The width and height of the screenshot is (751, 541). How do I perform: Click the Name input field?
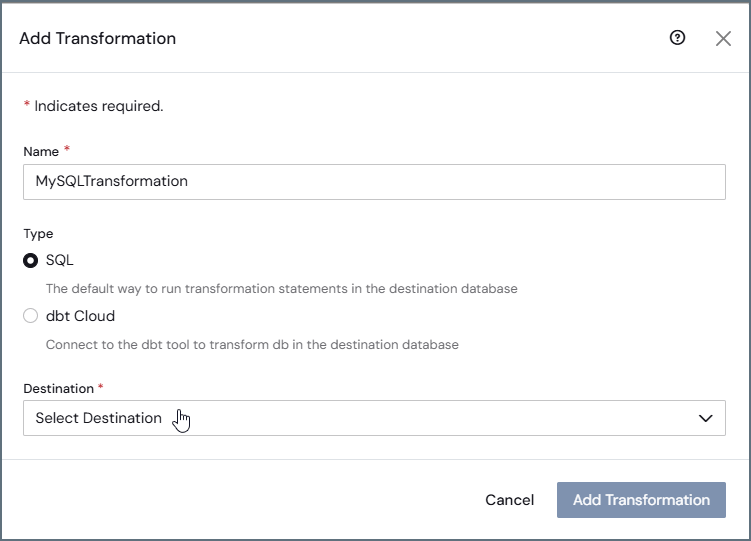click(x=374, y=182)
